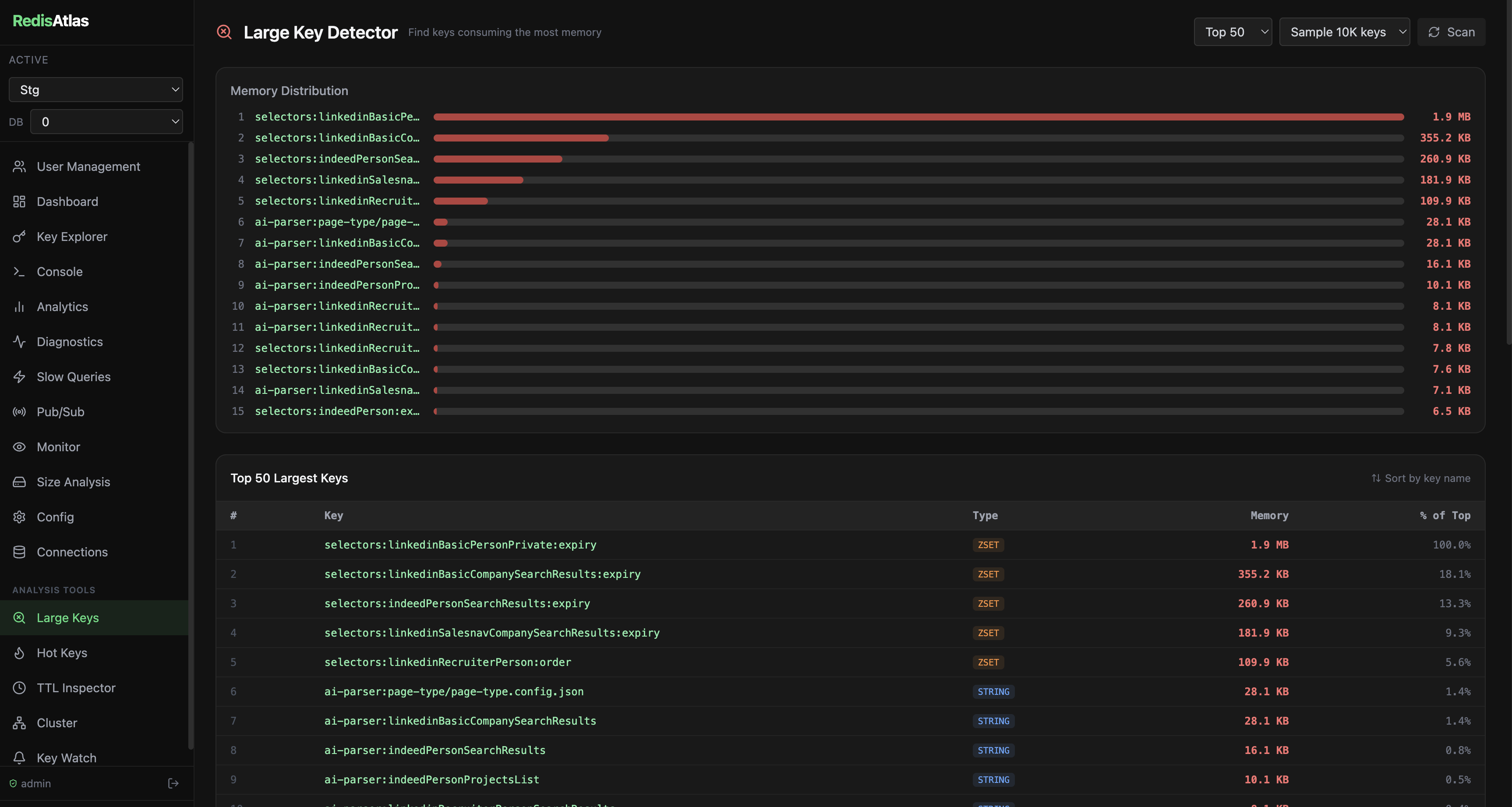Click the TTL Inspector clock icon

19,688
